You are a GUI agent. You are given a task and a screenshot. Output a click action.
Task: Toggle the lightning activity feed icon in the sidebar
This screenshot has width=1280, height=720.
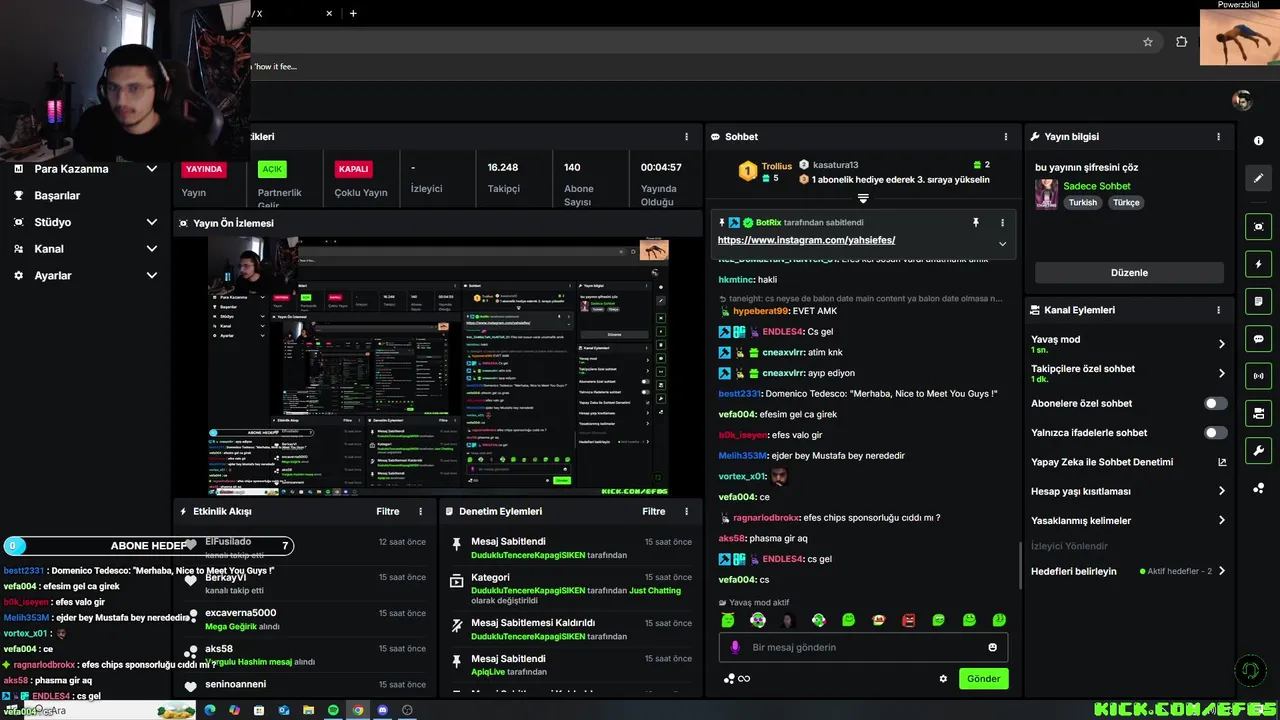1258,264
